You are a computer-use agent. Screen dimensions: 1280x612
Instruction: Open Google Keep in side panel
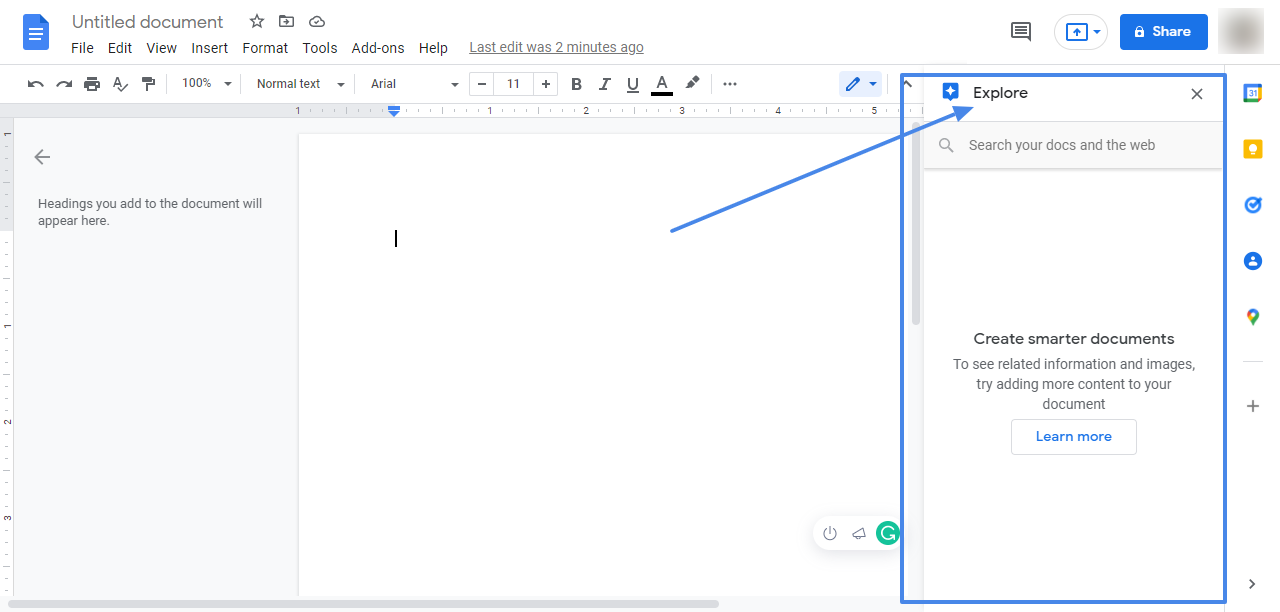(1253, 149)
